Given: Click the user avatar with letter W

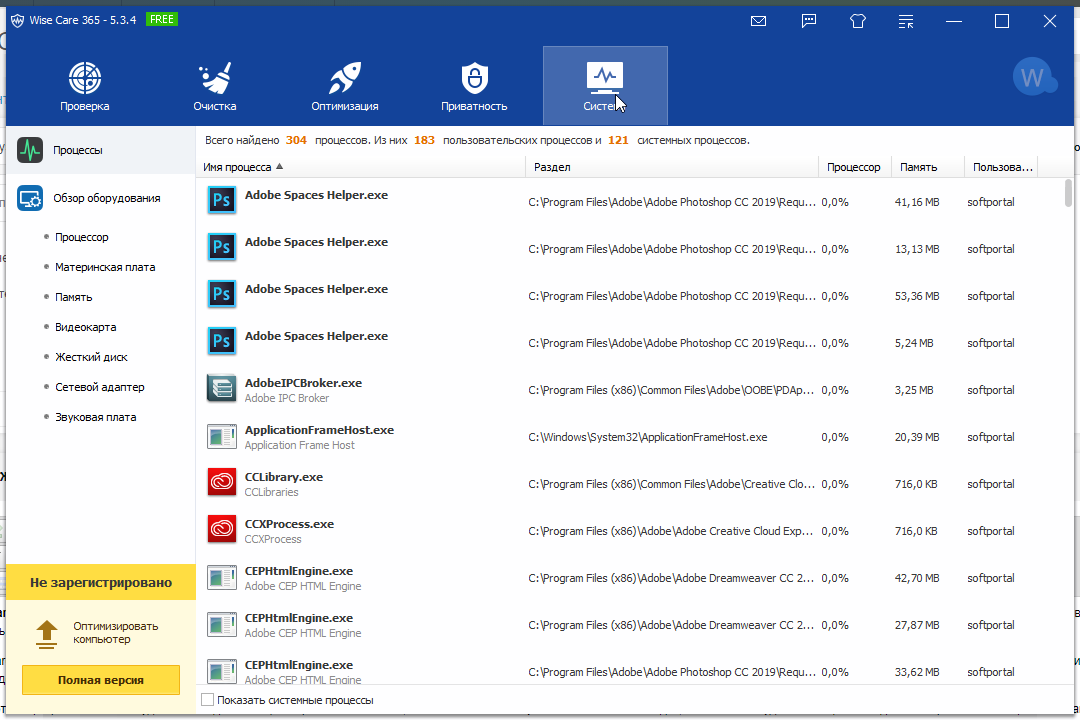Looking at the screenshot, I should (x=1032, y=78).
